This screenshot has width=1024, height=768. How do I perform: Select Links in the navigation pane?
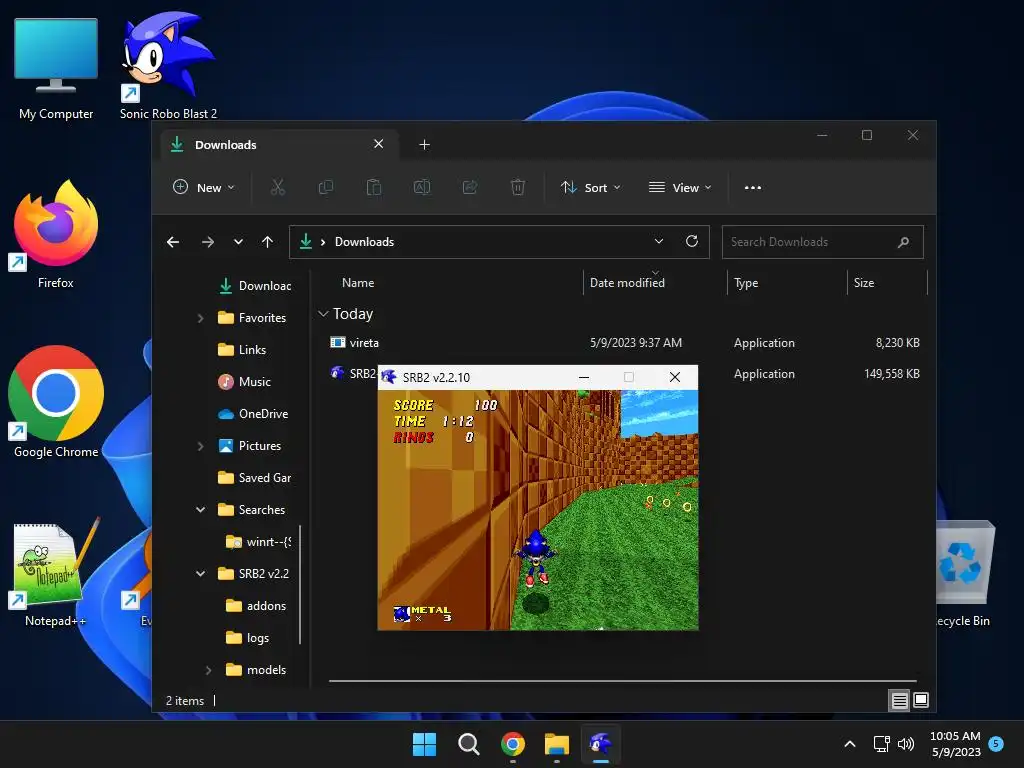point(252,350)
